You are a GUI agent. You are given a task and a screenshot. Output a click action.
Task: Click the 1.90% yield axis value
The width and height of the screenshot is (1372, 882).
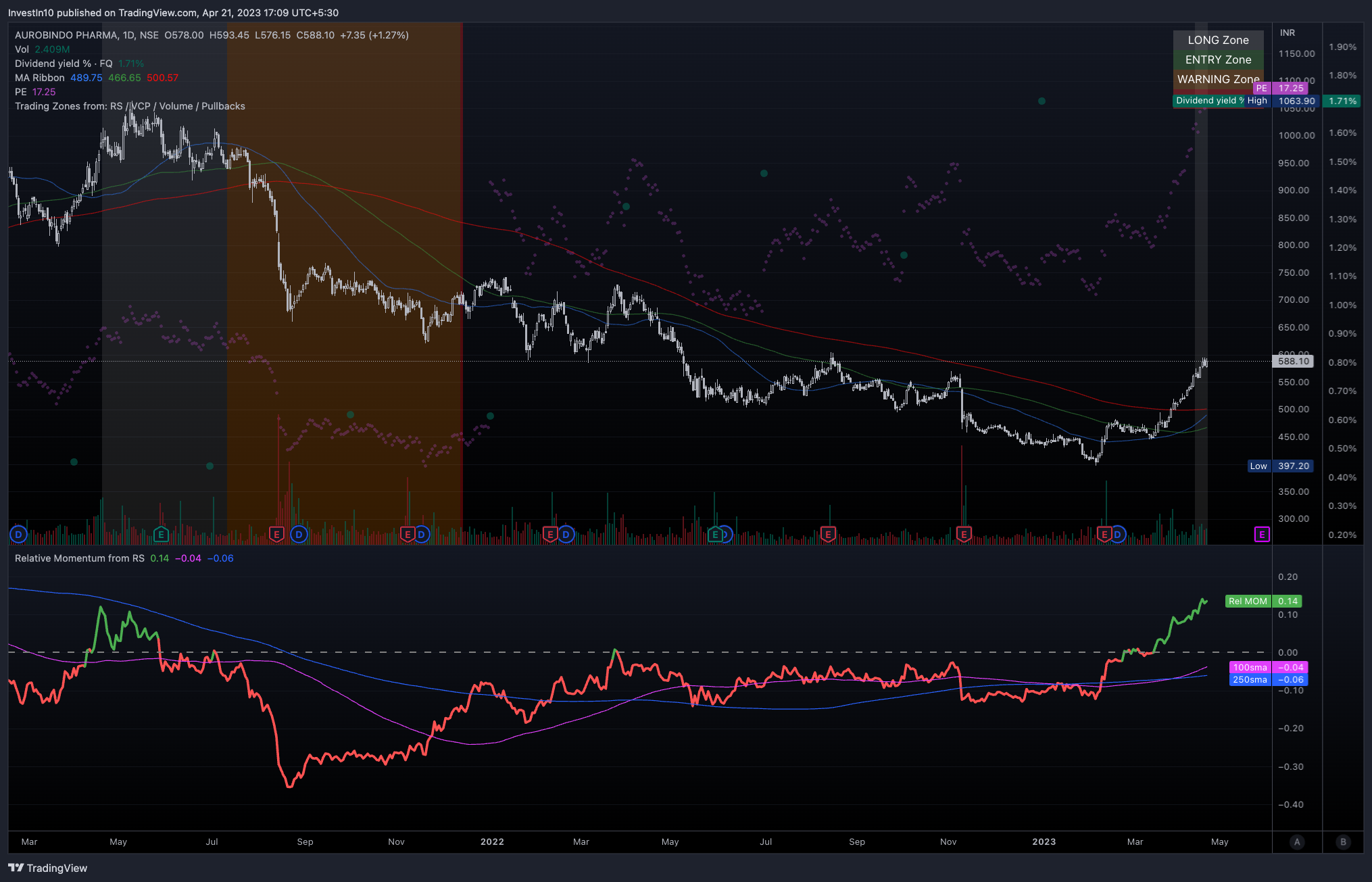coord(1342,47)
